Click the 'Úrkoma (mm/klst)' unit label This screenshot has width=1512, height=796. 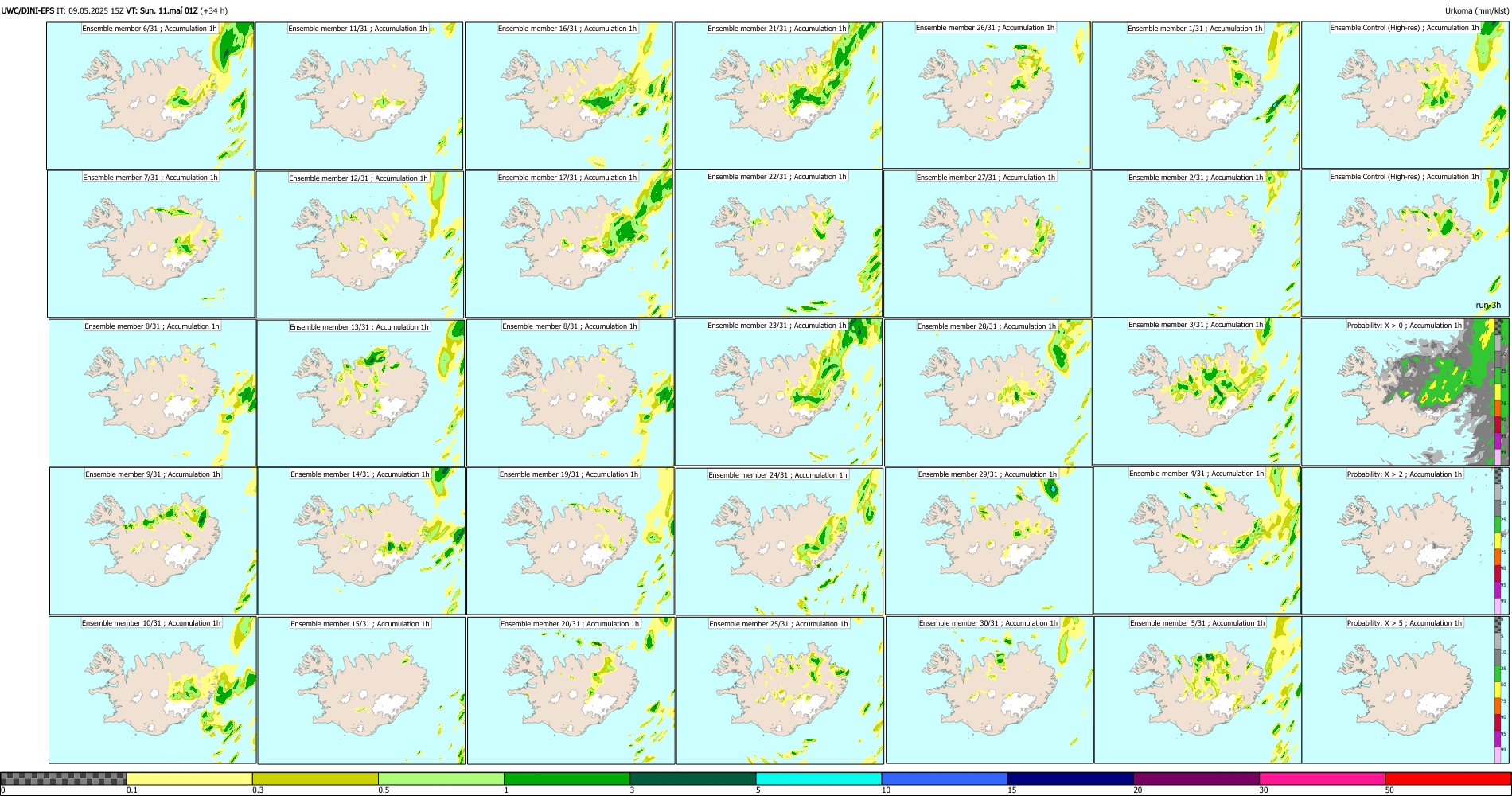(x=1477, y=10)
